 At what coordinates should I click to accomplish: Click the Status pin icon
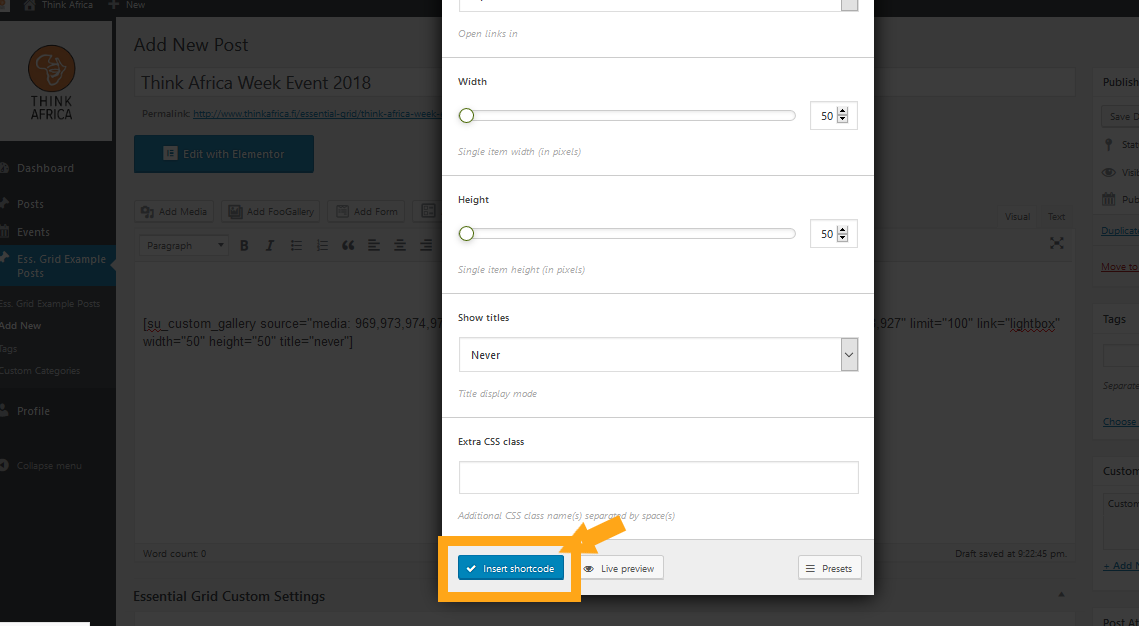[1108, 145]
